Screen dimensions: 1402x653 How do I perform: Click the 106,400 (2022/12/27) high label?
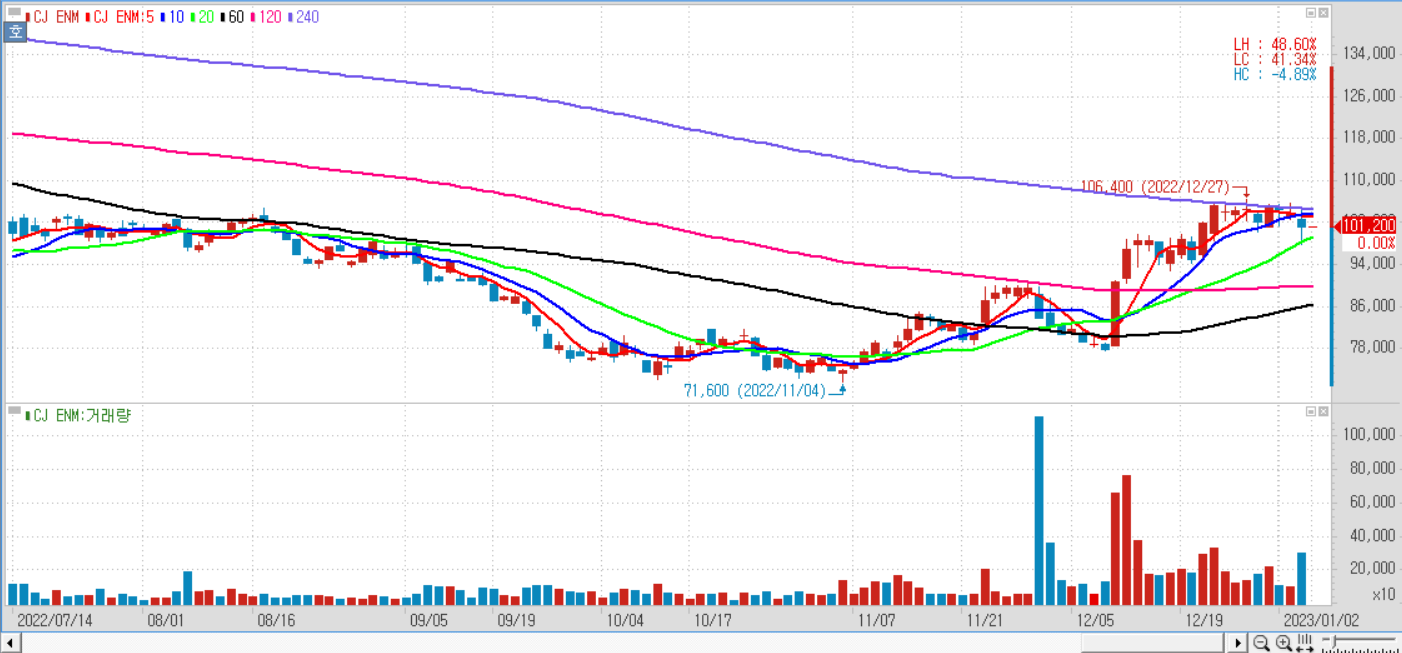tap(1156, 187)
